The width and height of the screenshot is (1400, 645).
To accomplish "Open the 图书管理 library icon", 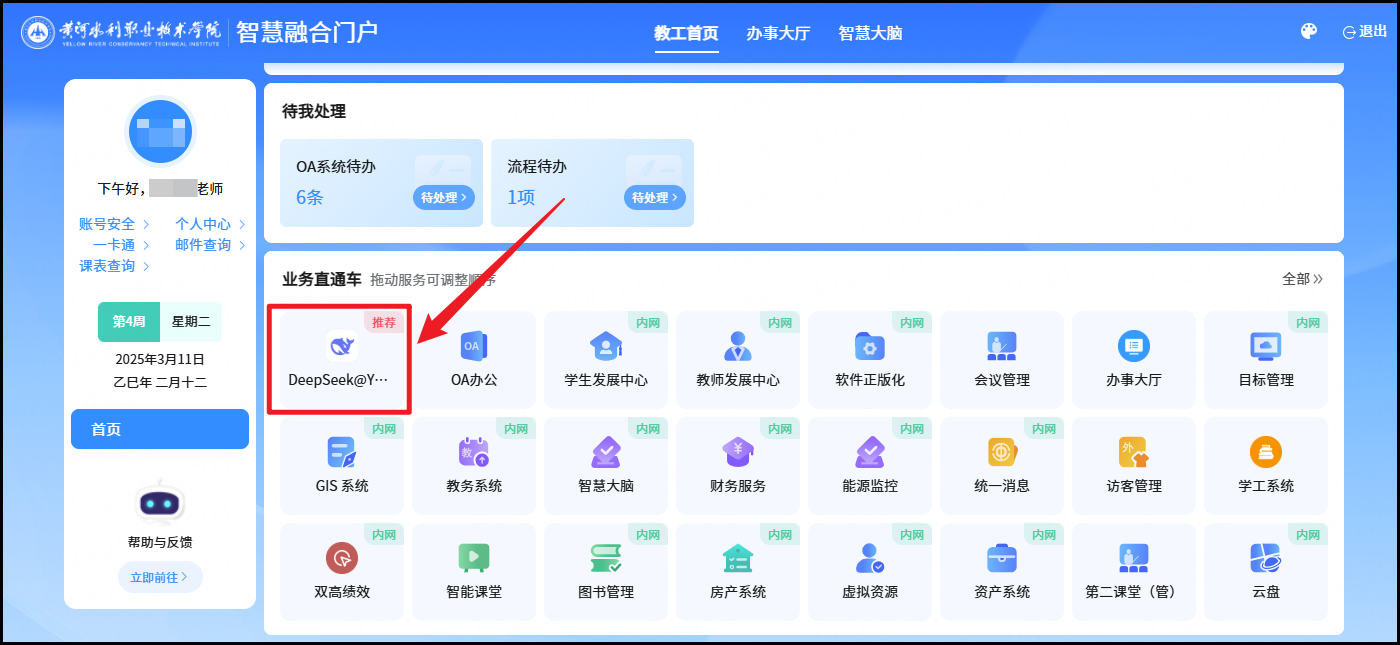I will [x=605, y=559].
